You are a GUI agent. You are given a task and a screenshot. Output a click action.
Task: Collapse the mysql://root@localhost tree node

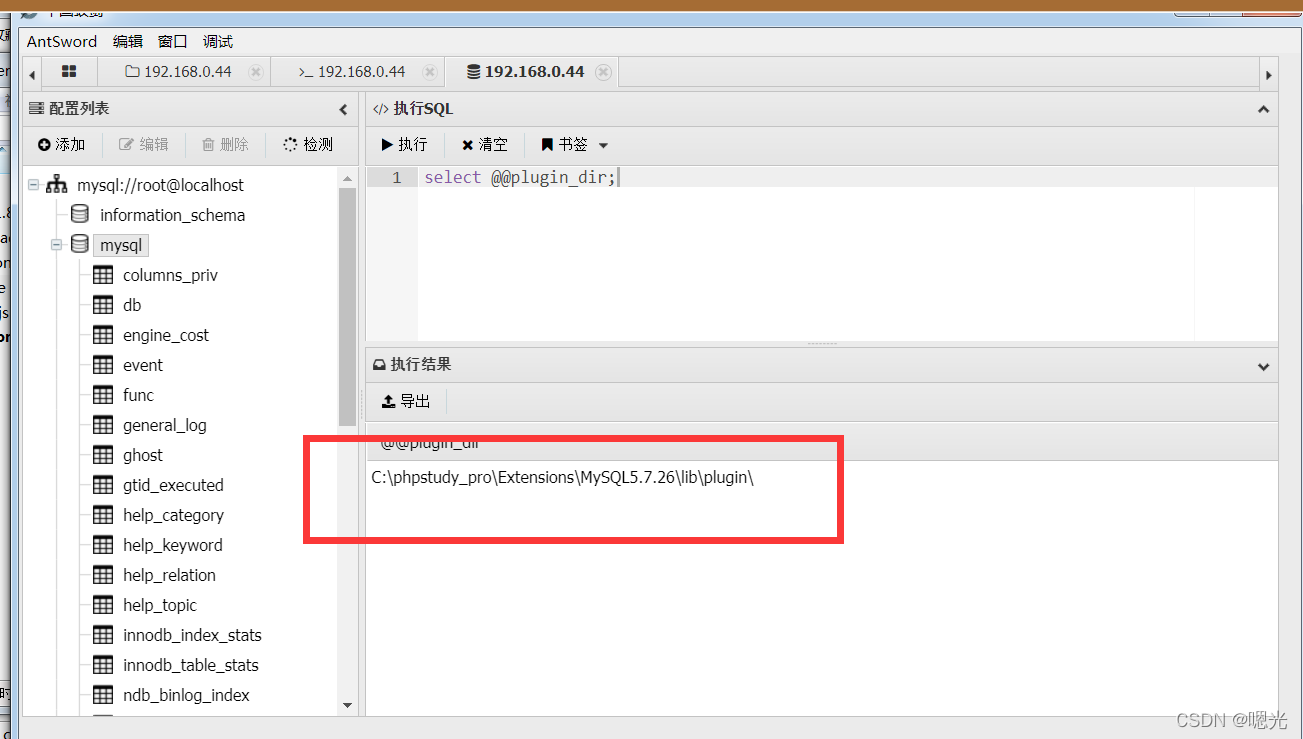[x=34, y=185]
